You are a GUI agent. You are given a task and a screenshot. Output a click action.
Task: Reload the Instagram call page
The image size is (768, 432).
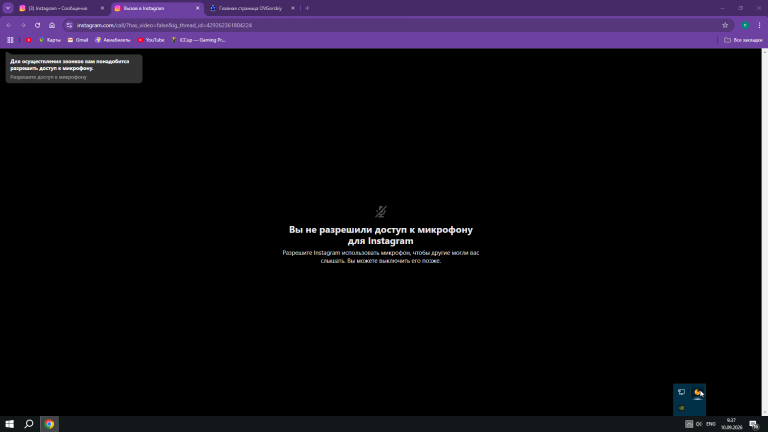(37, 25)
